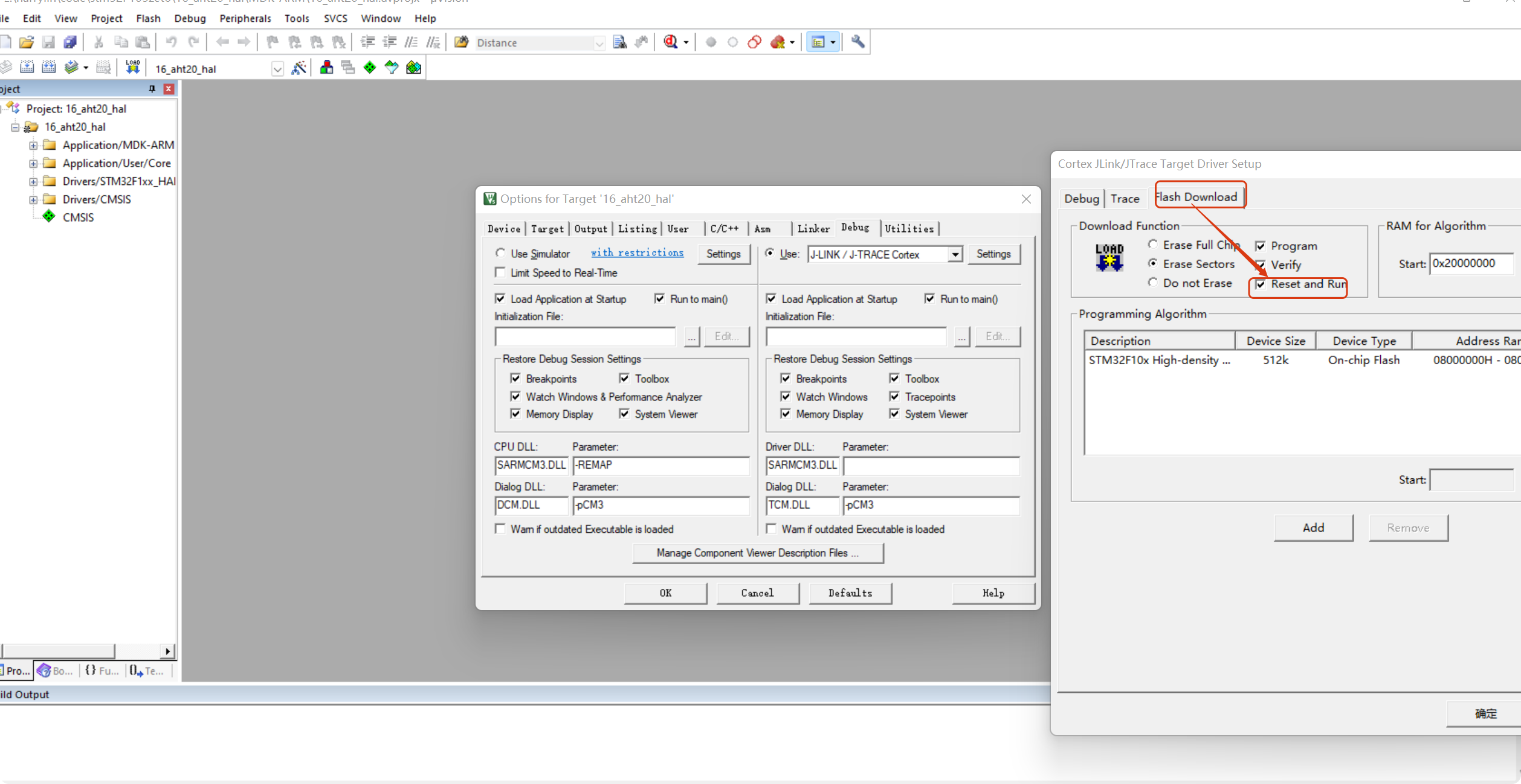This screenshot has height=784, width=1521.
Task: Click the Navigate Backwards arrow icon
Action: tap(222, 42)
